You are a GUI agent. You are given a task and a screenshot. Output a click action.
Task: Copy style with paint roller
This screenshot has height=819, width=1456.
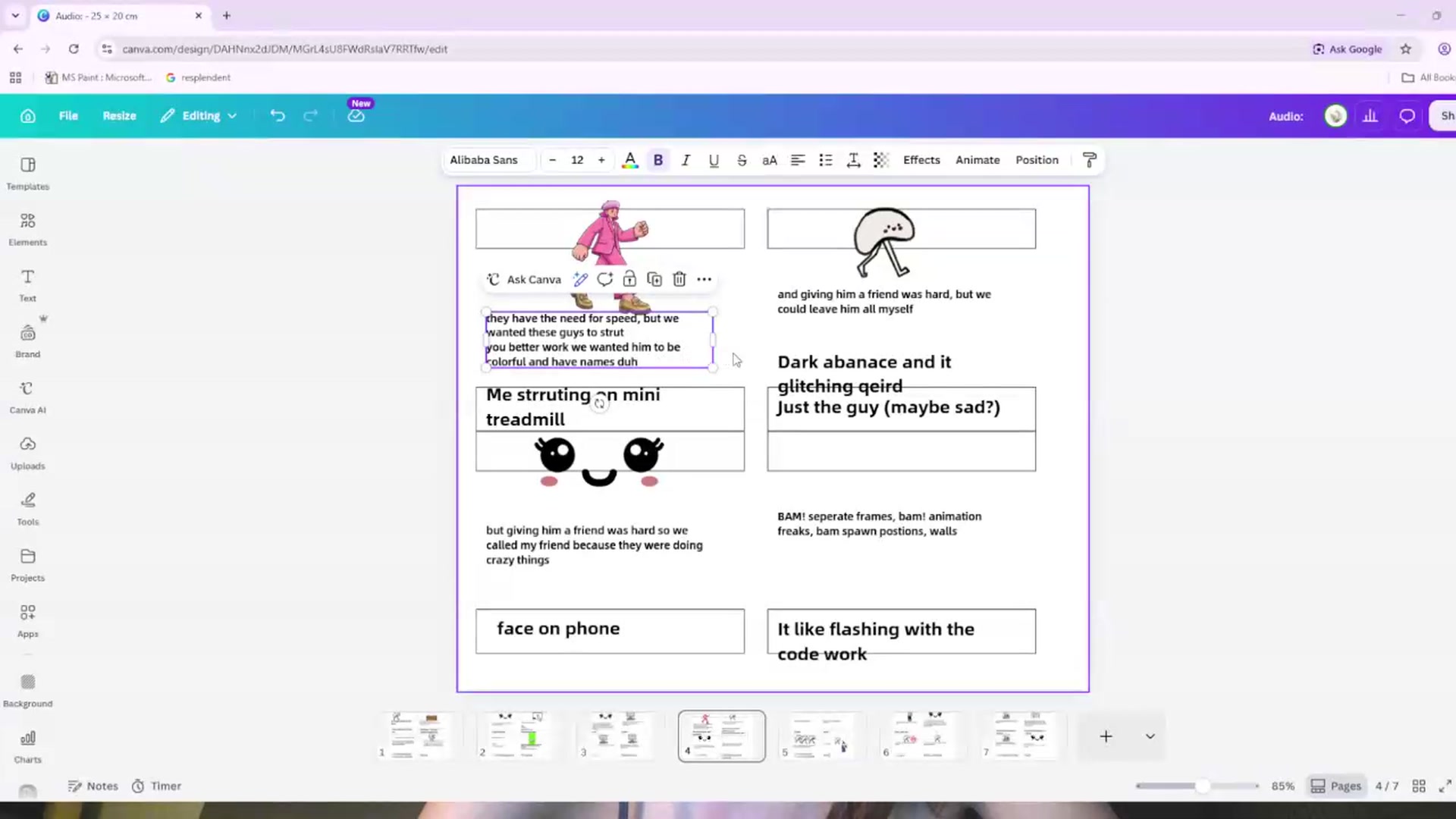1089,160
